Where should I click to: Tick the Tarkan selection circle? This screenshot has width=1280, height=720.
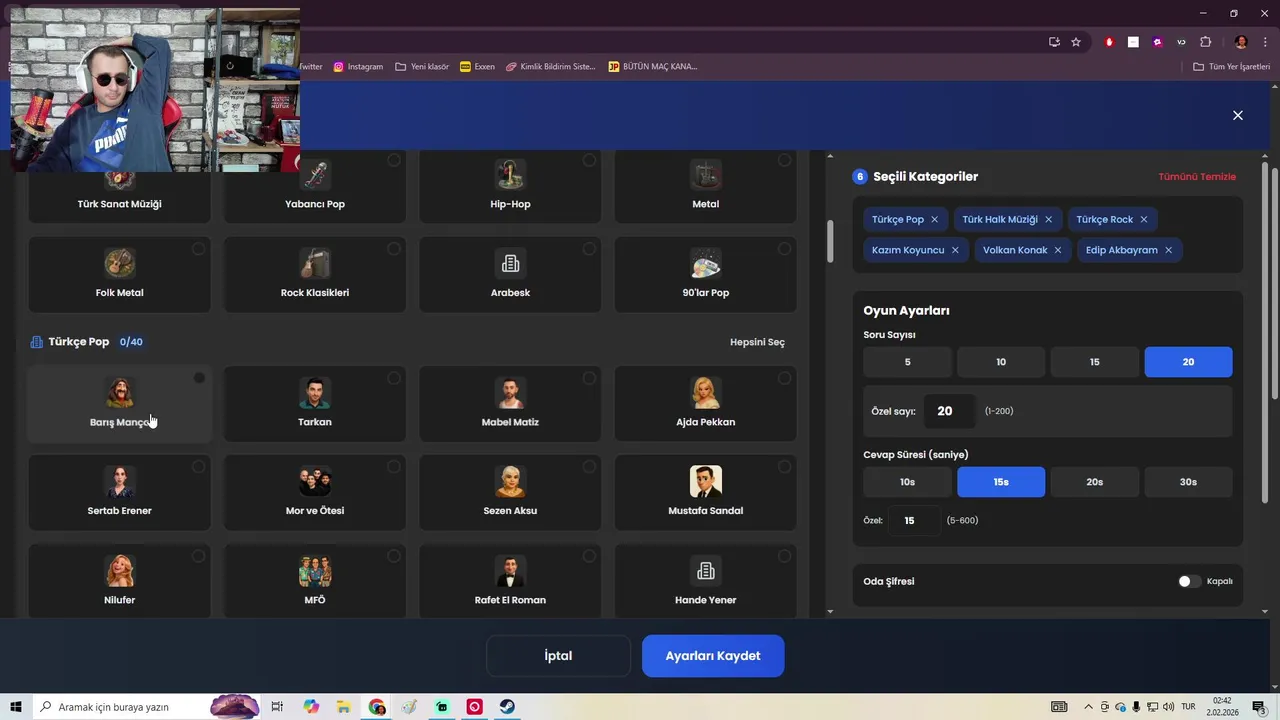point(394,378)
